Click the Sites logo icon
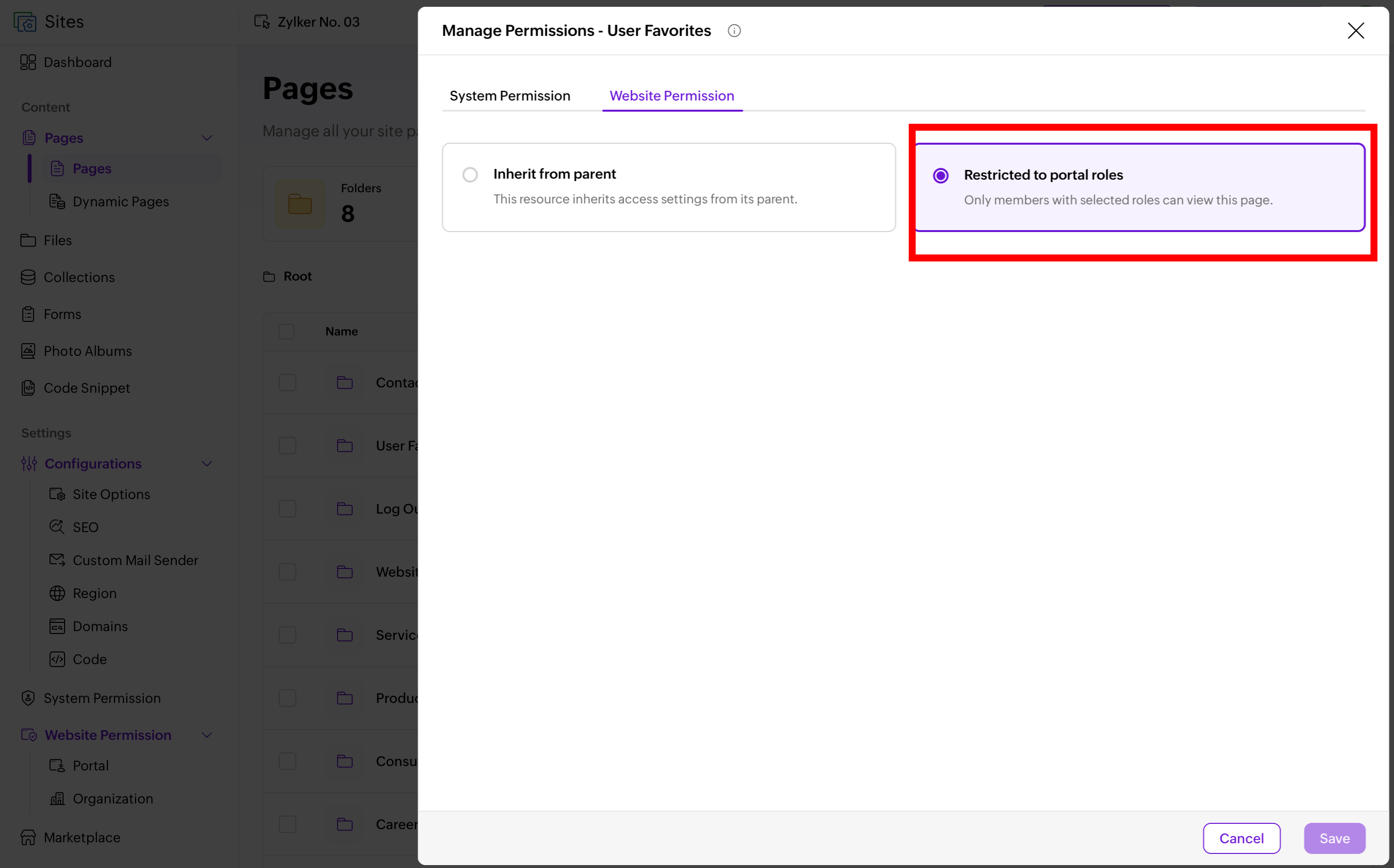The width and height of the screenshot is (1394, 868). pyautogui.click(x=25, y=22)
